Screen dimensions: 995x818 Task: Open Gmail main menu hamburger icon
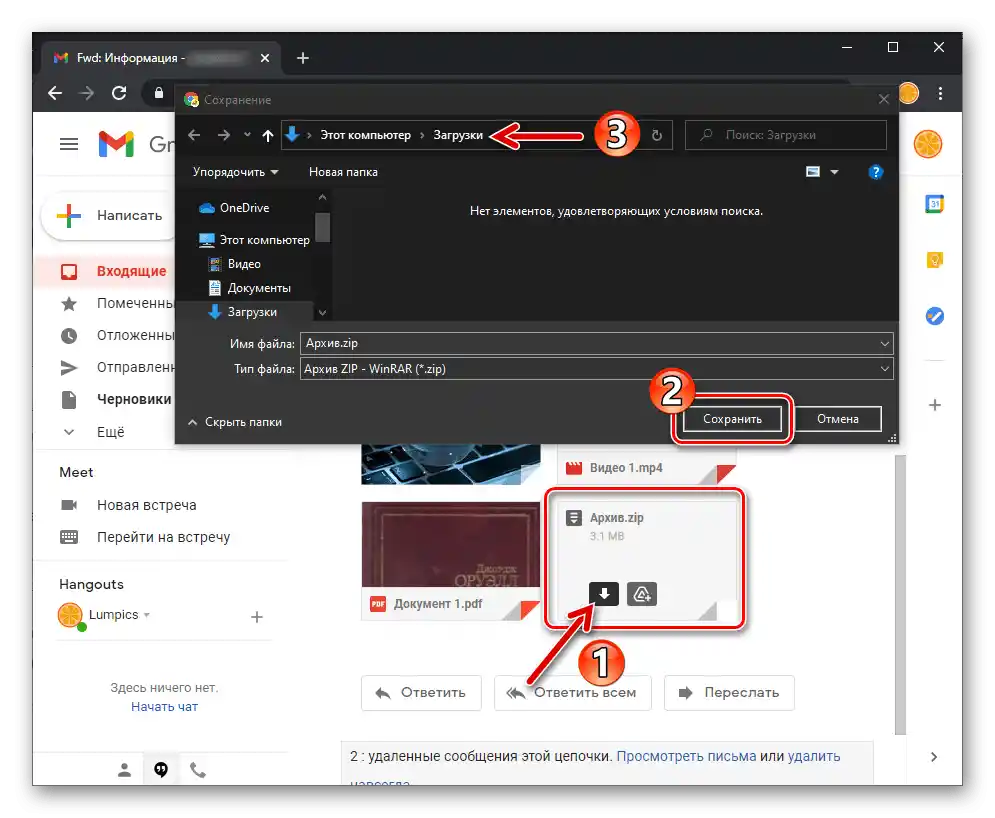pyautogui.click(x=69, y=145)
